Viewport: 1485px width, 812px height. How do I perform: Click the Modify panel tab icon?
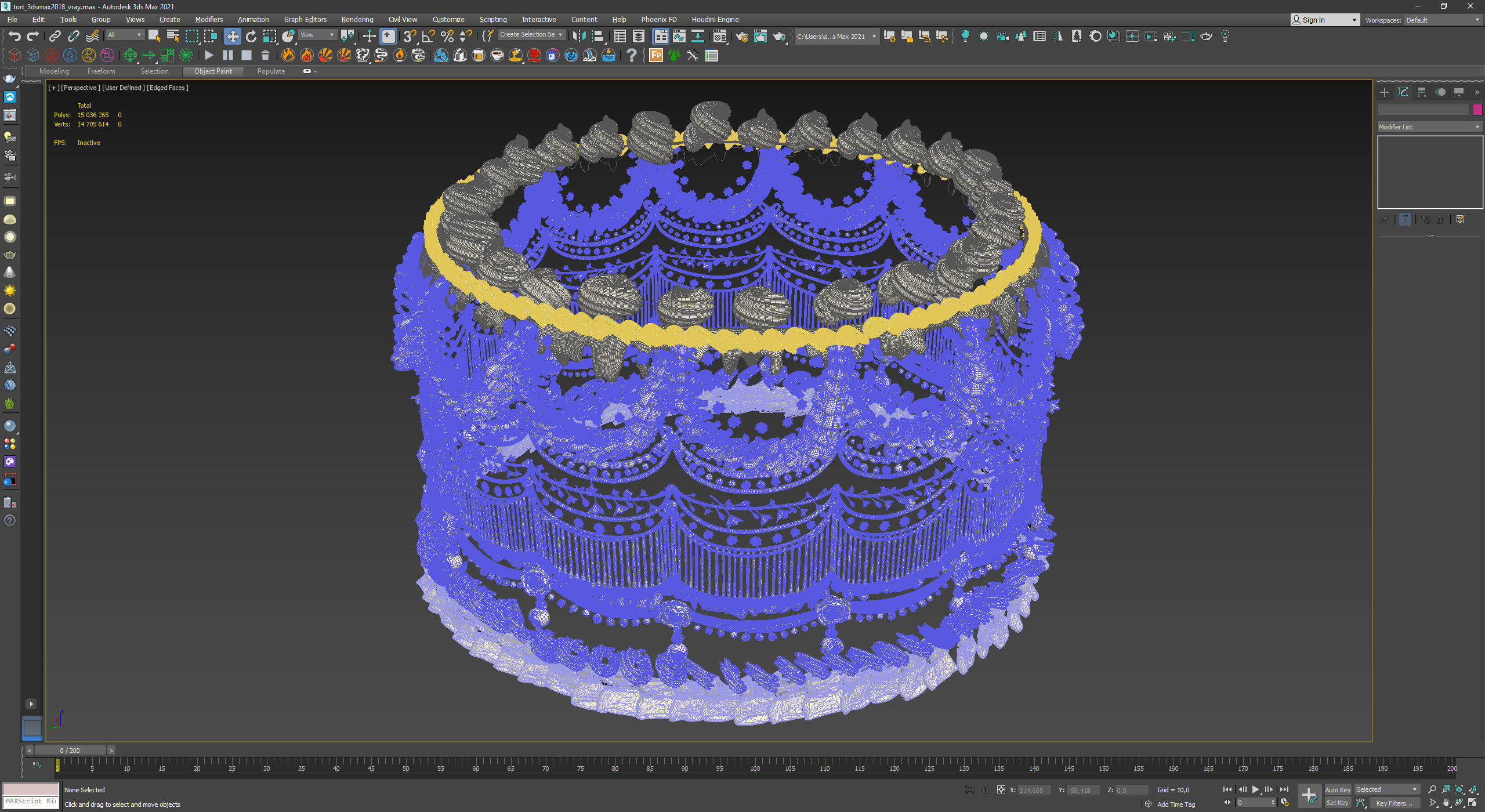1403,92
